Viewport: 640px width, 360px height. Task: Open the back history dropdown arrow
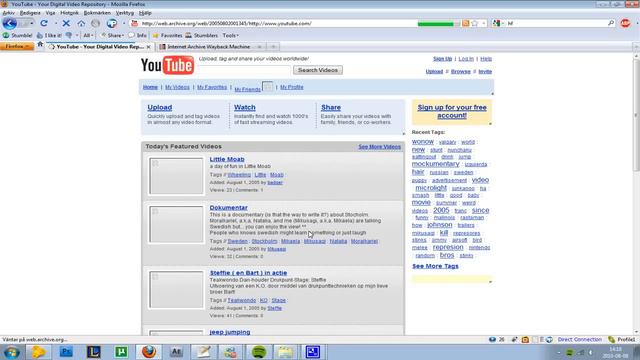(31, 23)
